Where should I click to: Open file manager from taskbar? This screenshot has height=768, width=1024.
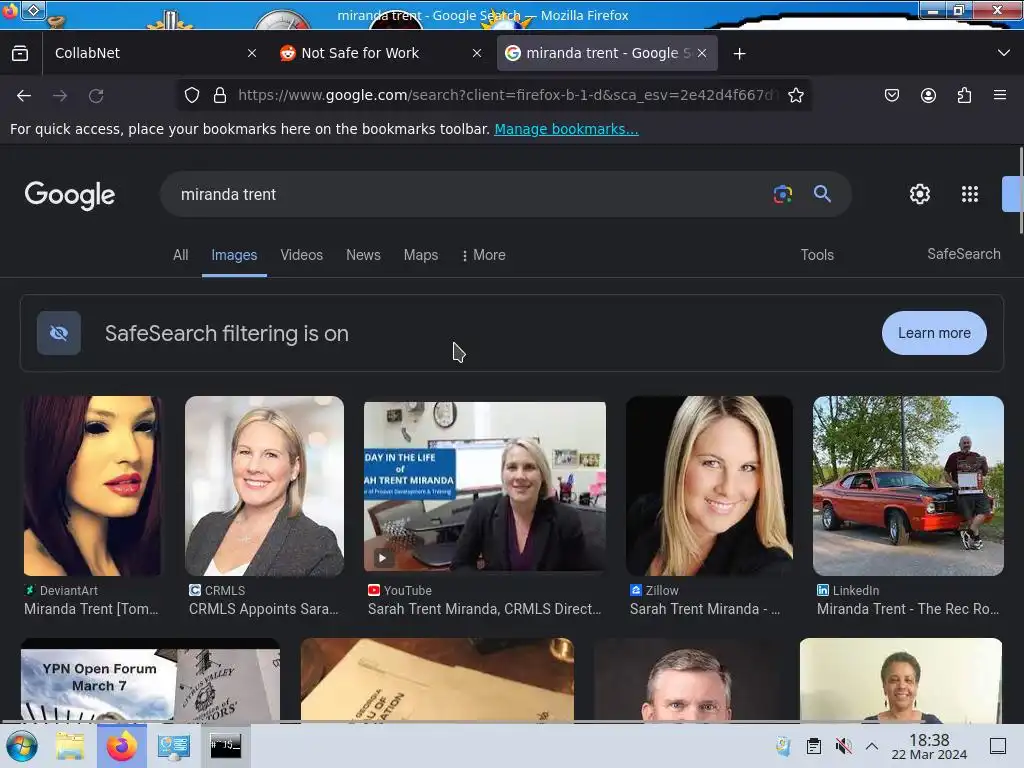coord(70,746)
